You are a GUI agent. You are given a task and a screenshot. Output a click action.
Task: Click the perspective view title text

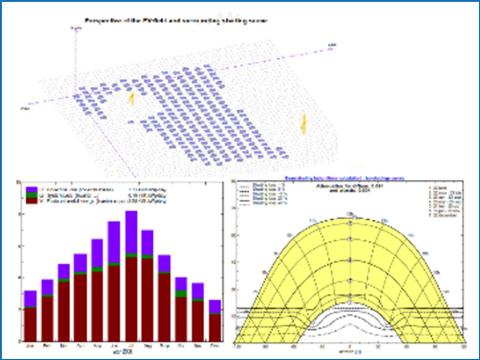click(x=176, y=21)
